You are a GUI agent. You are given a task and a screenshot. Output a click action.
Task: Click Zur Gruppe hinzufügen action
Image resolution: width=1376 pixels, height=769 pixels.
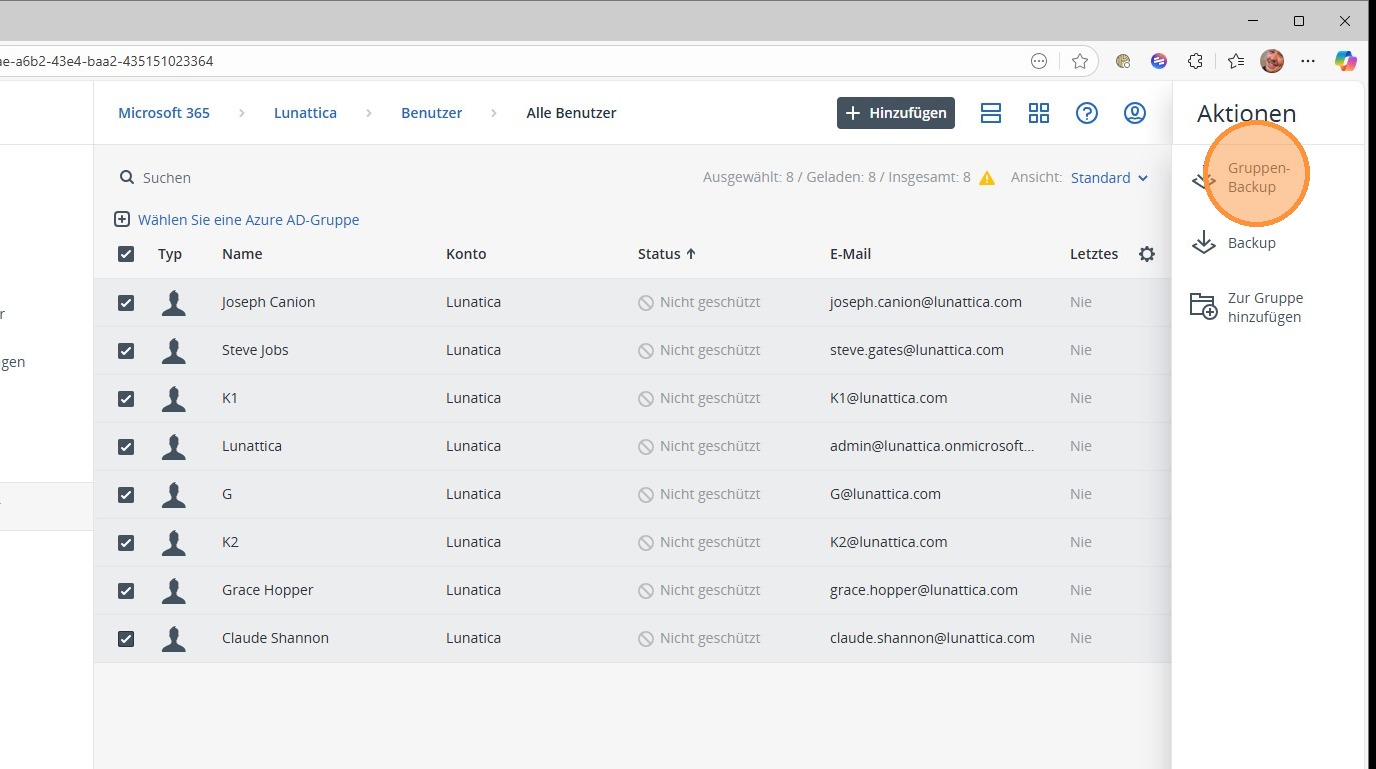click(1265, 307)
